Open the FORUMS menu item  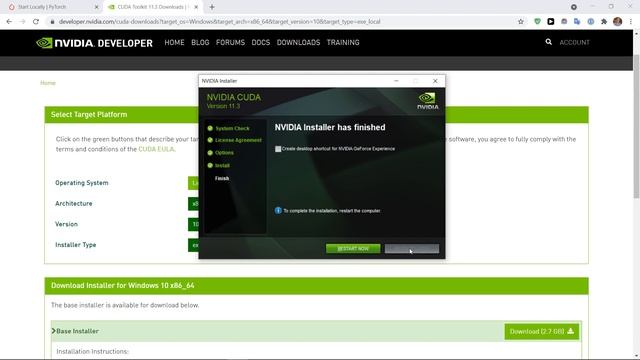(230, 42)
